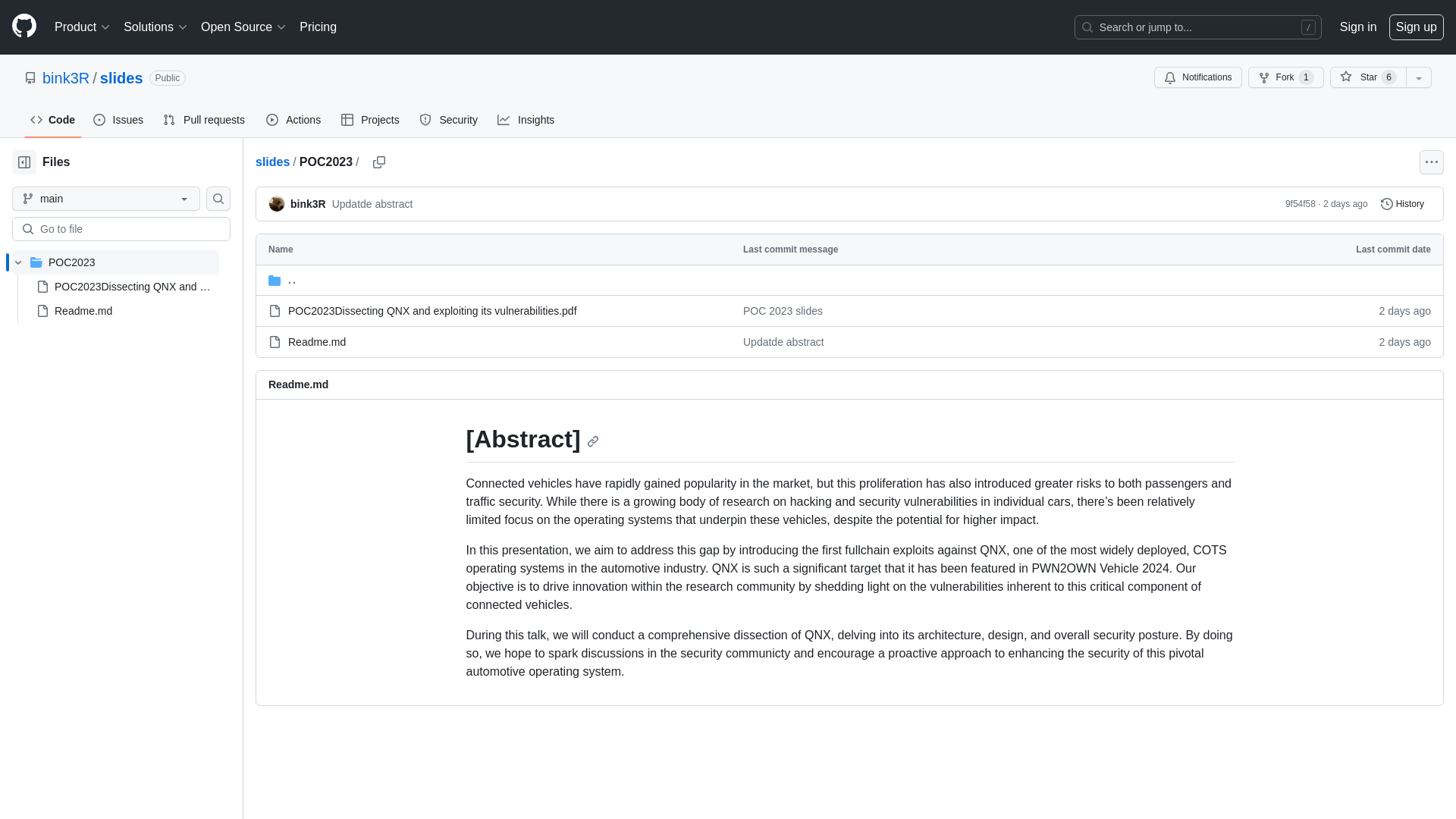The height and width of the screenshot is (819, 1456).
Task: Click bink3R author name in commit bar
Action: click(x=308, y=204)
